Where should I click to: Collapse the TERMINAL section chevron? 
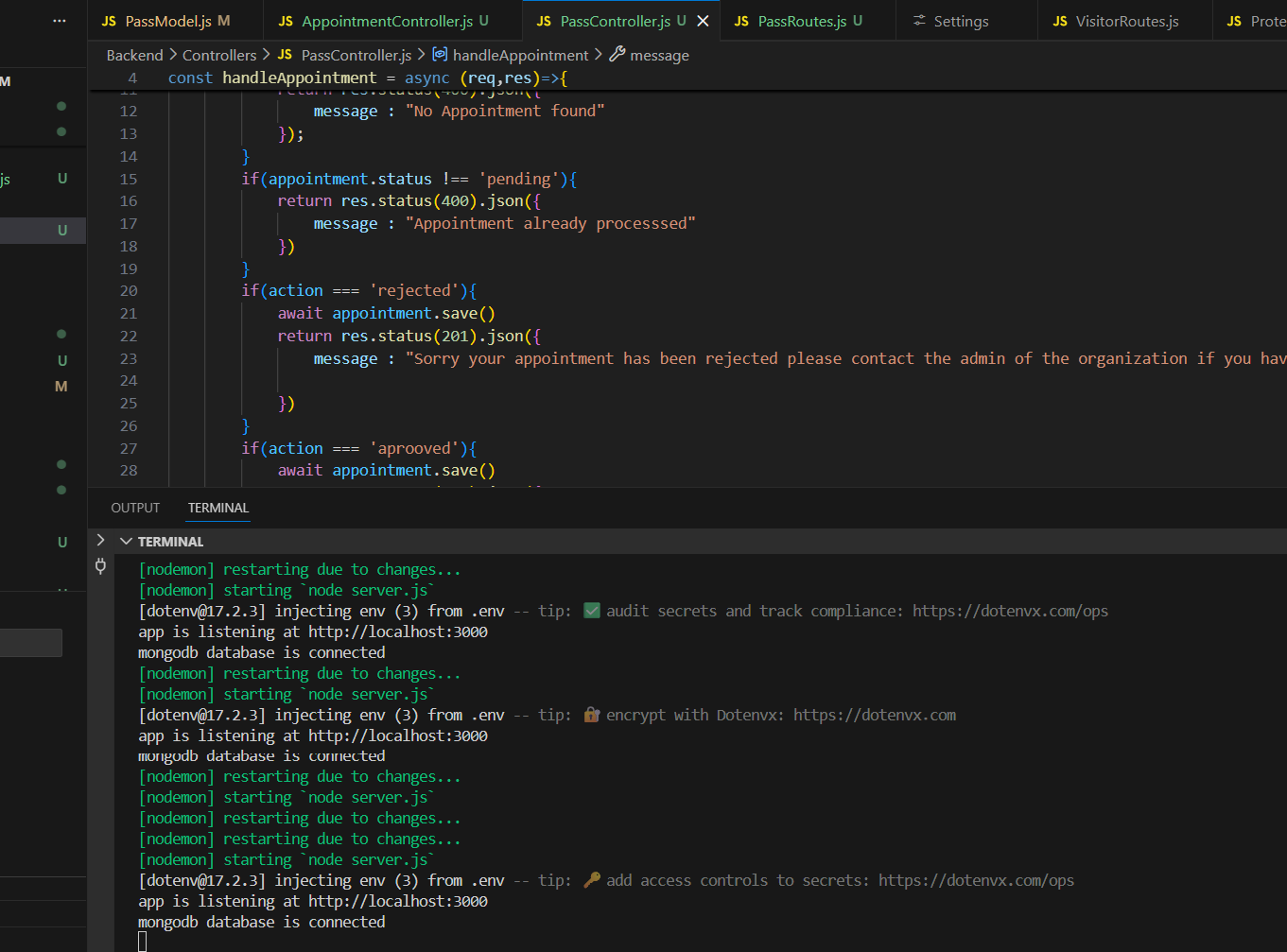tap(126, 542)
